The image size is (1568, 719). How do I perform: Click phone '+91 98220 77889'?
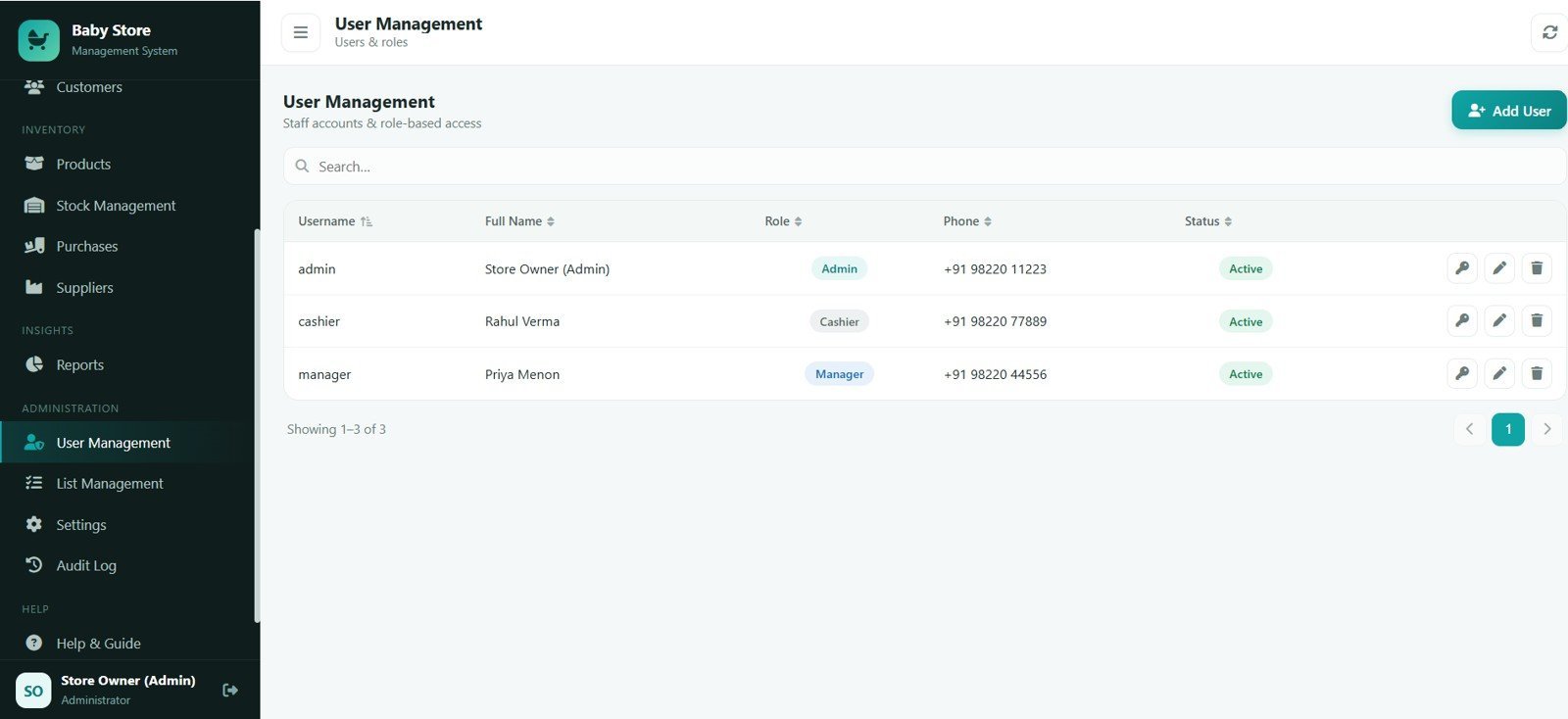coord(995,321)
